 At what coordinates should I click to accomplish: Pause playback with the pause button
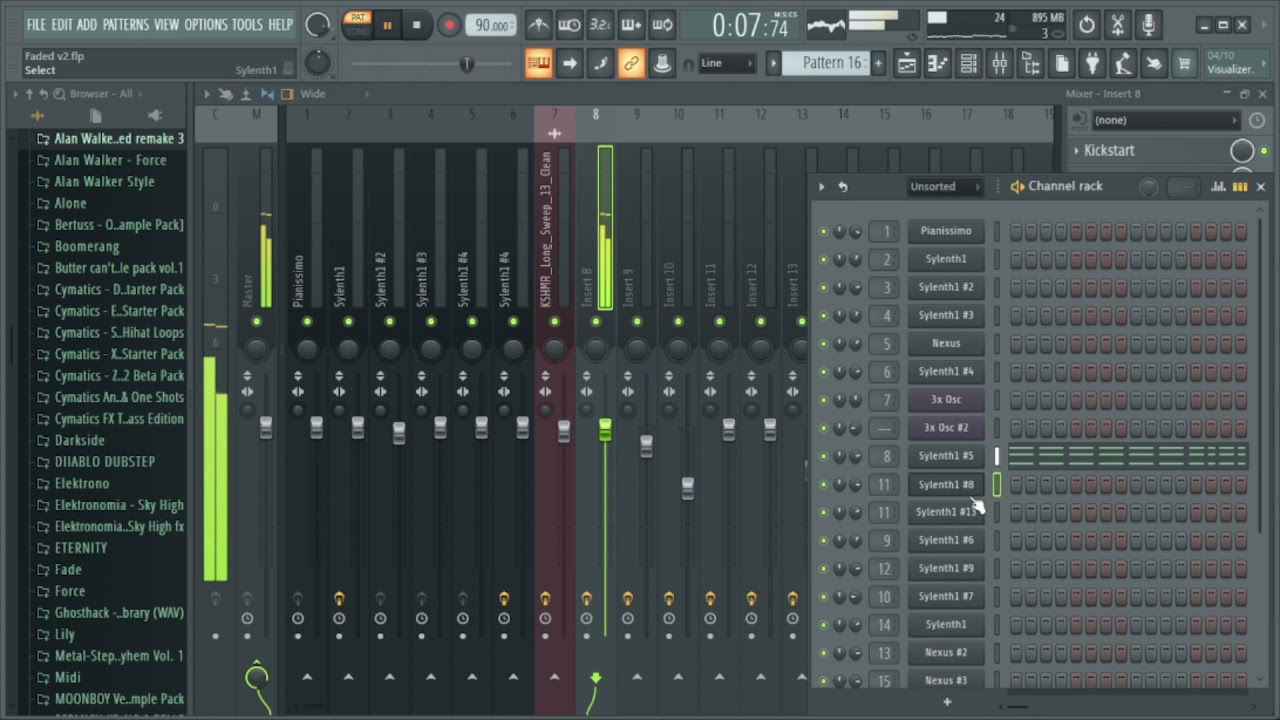387,25
